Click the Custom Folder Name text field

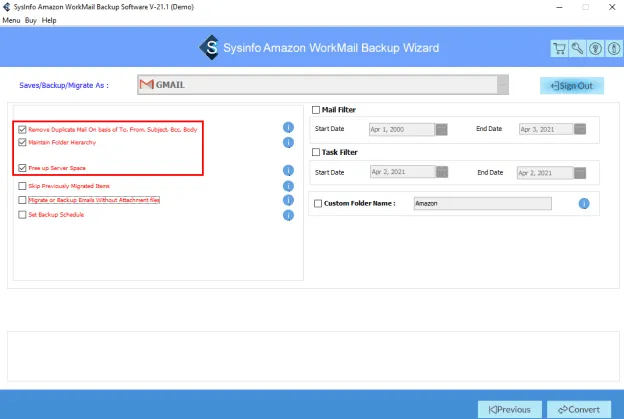click(x=482, y=204)
